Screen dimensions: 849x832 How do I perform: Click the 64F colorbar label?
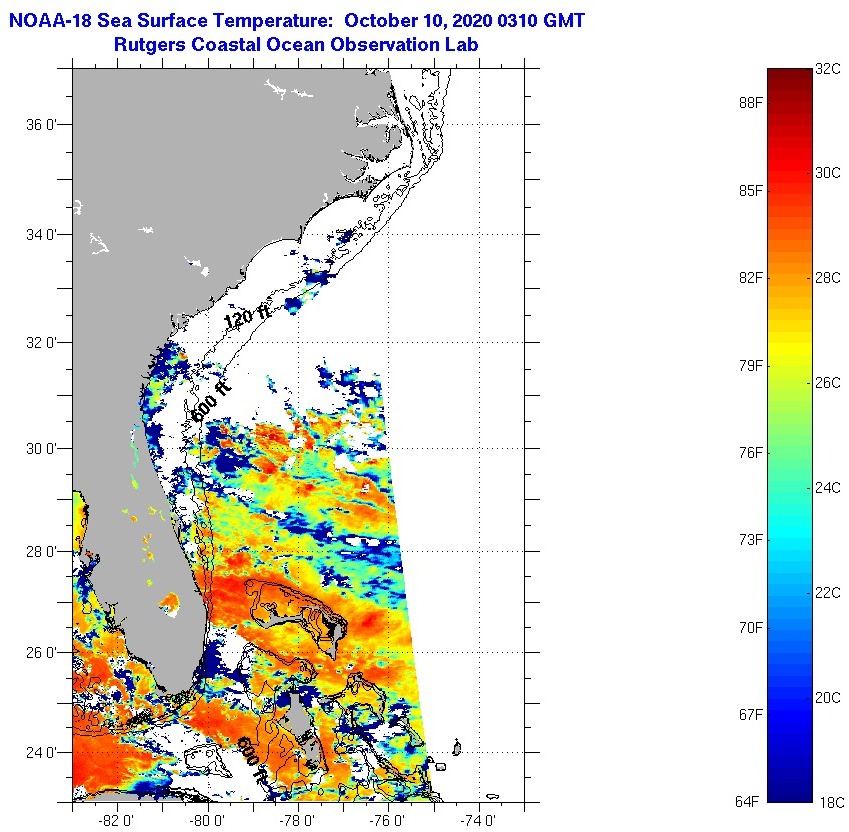coord(747,802)
